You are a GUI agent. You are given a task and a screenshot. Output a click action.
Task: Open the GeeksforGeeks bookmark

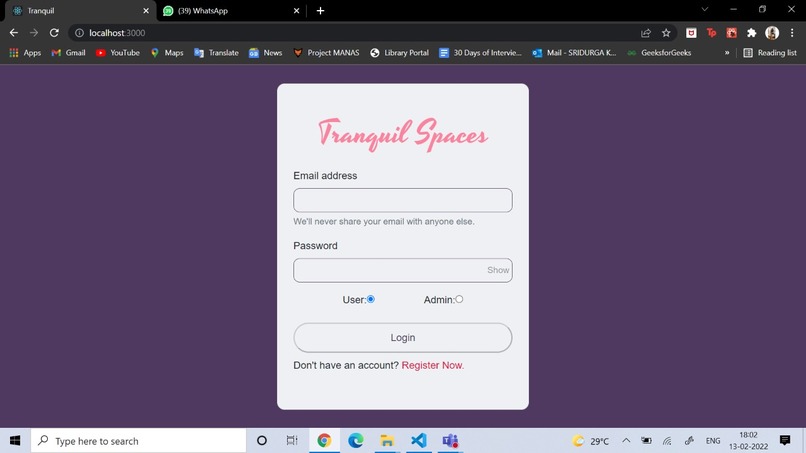pyautogui.click(x=660, y=52)
